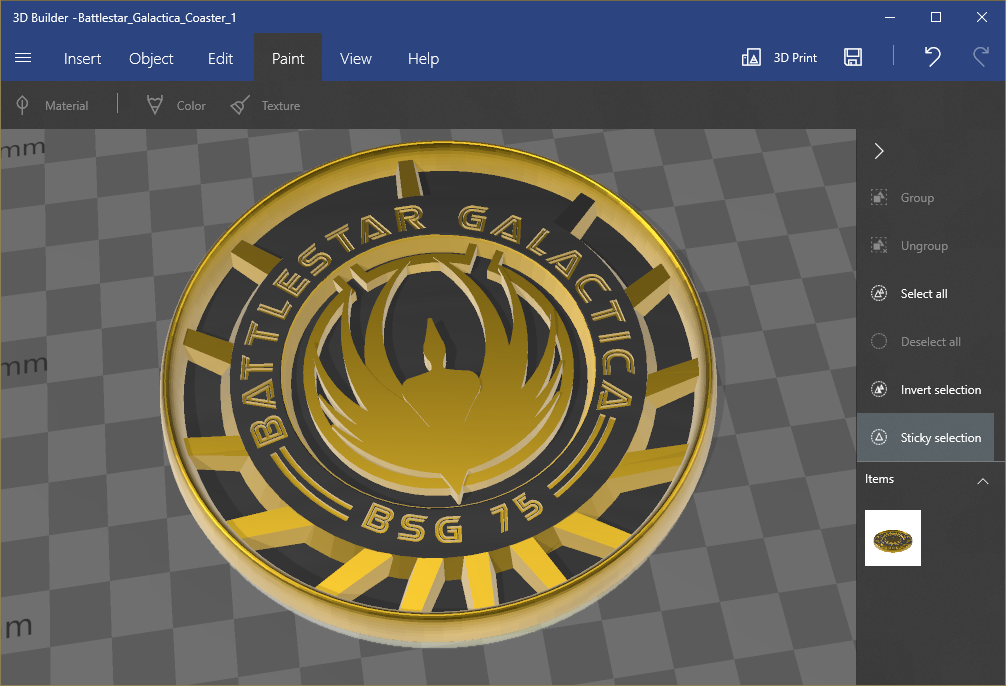Save the model with floppy disk icon
This screenshot has height=686, width=1006.
point(853,57)
